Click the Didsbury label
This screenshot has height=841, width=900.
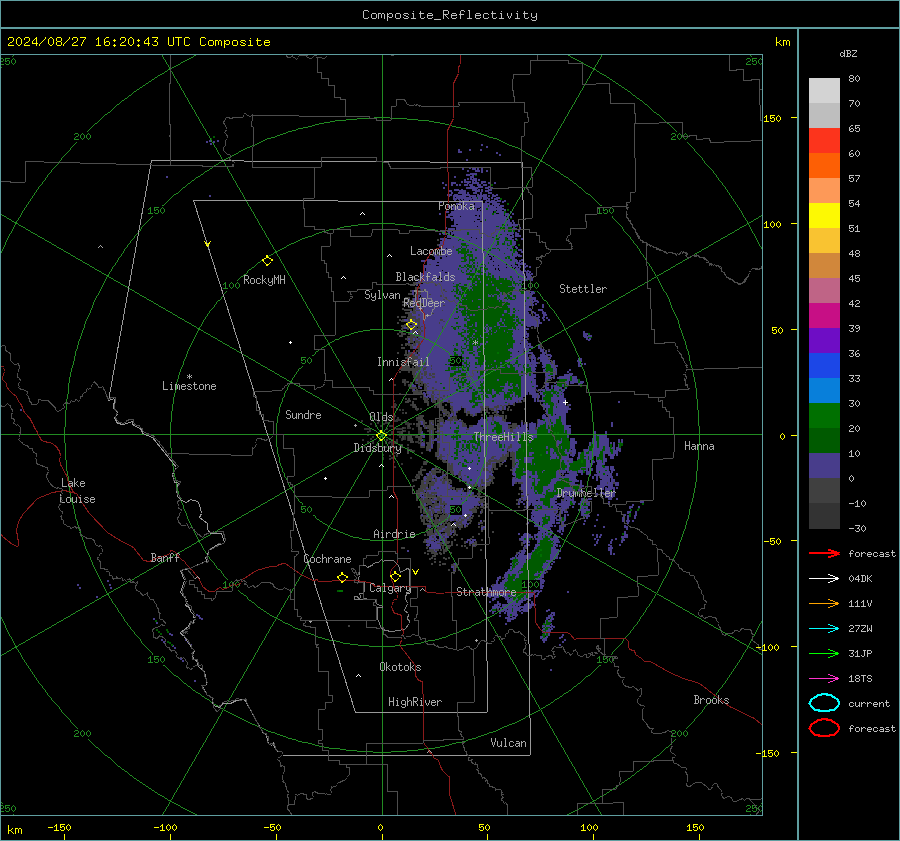377,448
